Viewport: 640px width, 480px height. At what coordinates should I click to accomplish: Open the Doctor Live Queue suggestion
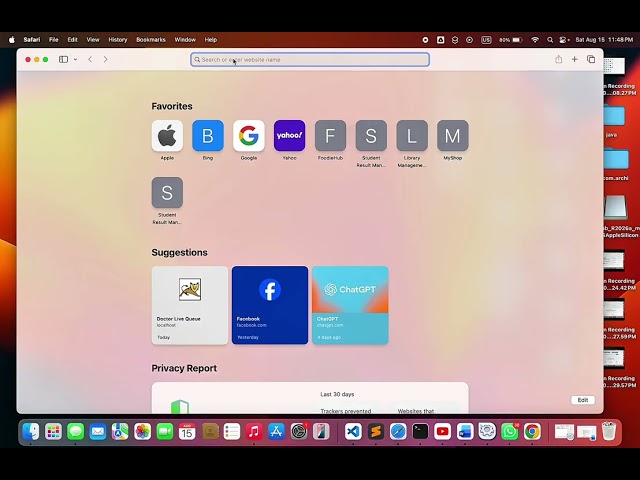pos(190,305)
